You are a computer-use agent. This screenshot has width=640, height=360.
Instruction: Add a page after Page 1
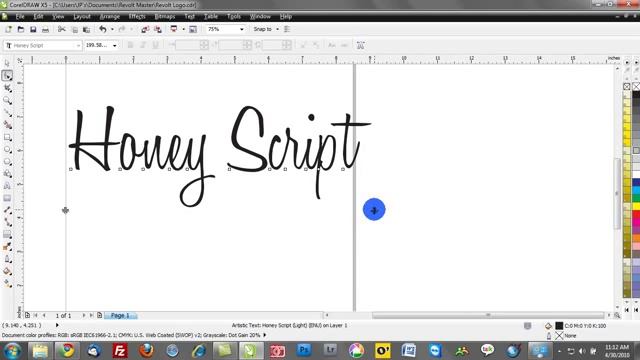click(x=99, y=316)
